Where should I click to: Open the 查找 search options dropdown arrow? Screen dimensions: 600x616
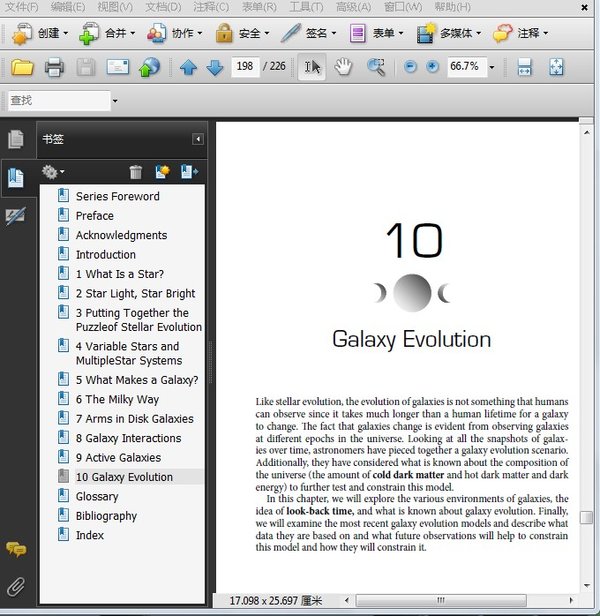point(115,101)
